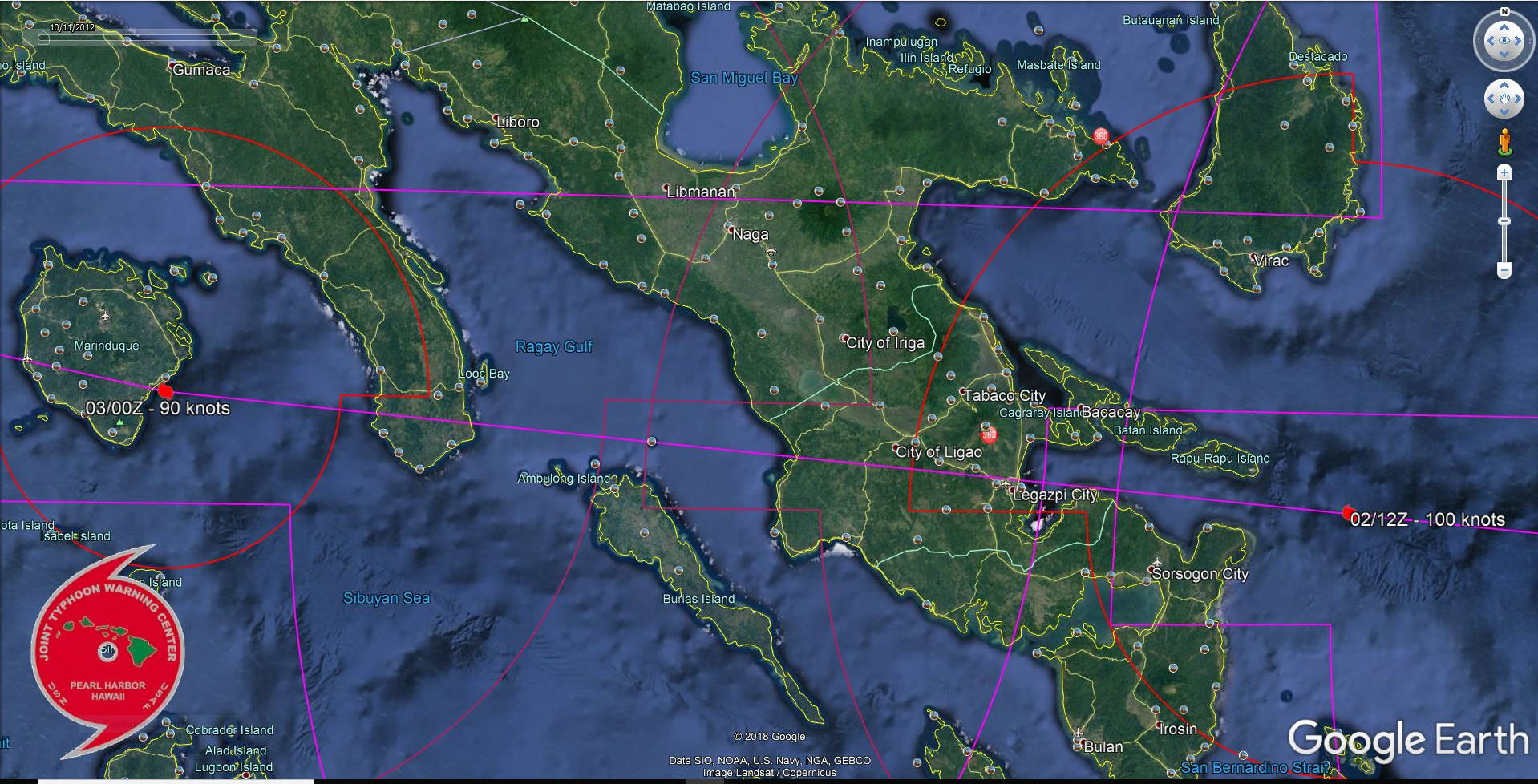Click the San Bernardino Strait label
The height and width of the screenshot is (784, 1538).
(x=1255, y=768)
